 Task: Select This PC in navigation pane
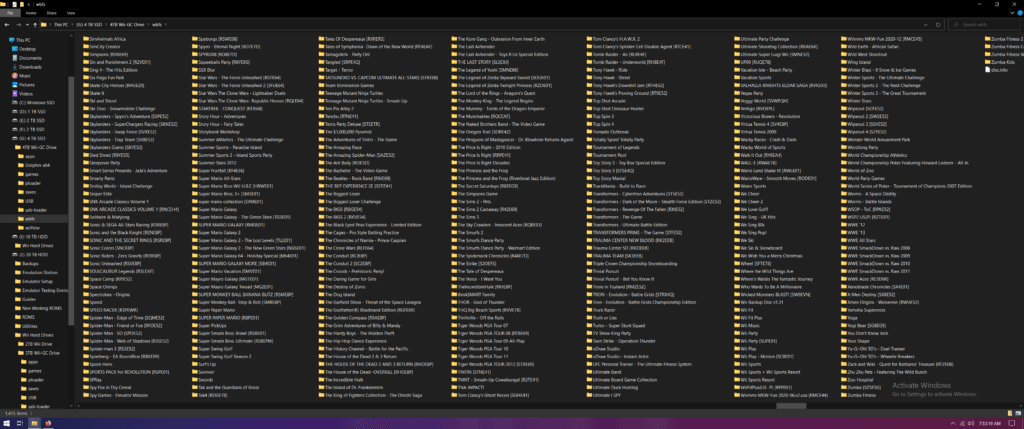pyautogui.click(x=24, y=40)
